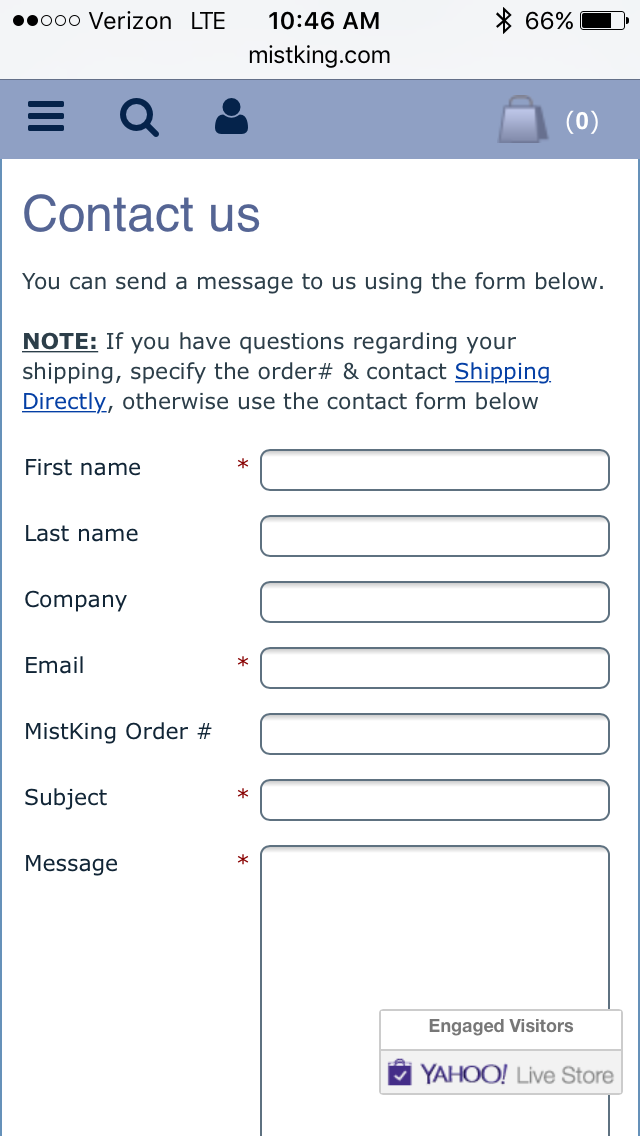Tap the Yahoo Live Store shopping bag icon
The width and height of the screenshot is (640, 1136).
399,1073
